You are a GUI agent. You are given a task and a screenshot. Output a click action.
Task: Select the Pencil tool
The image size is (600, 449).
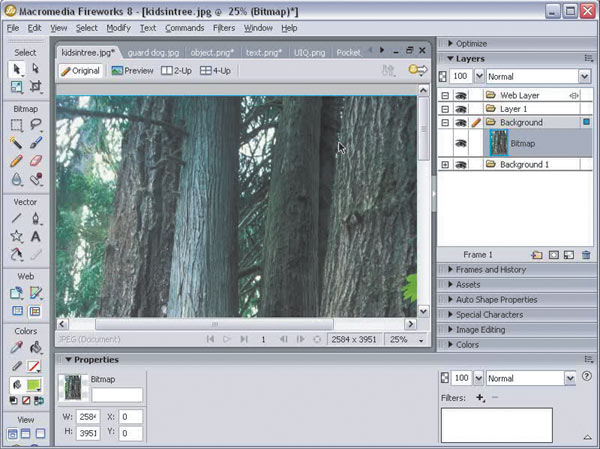(x=16, y=160)
